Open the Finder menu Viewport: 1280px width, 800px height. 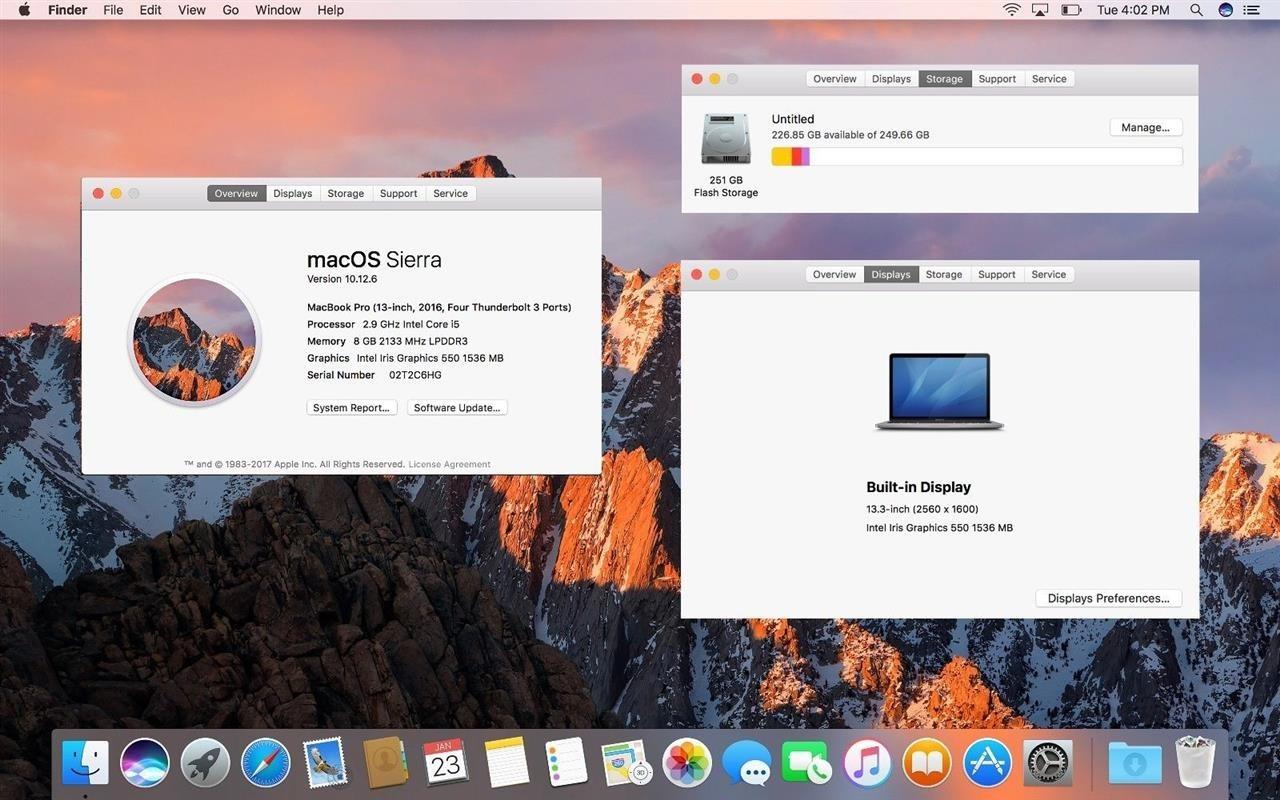tap(68, 10)
